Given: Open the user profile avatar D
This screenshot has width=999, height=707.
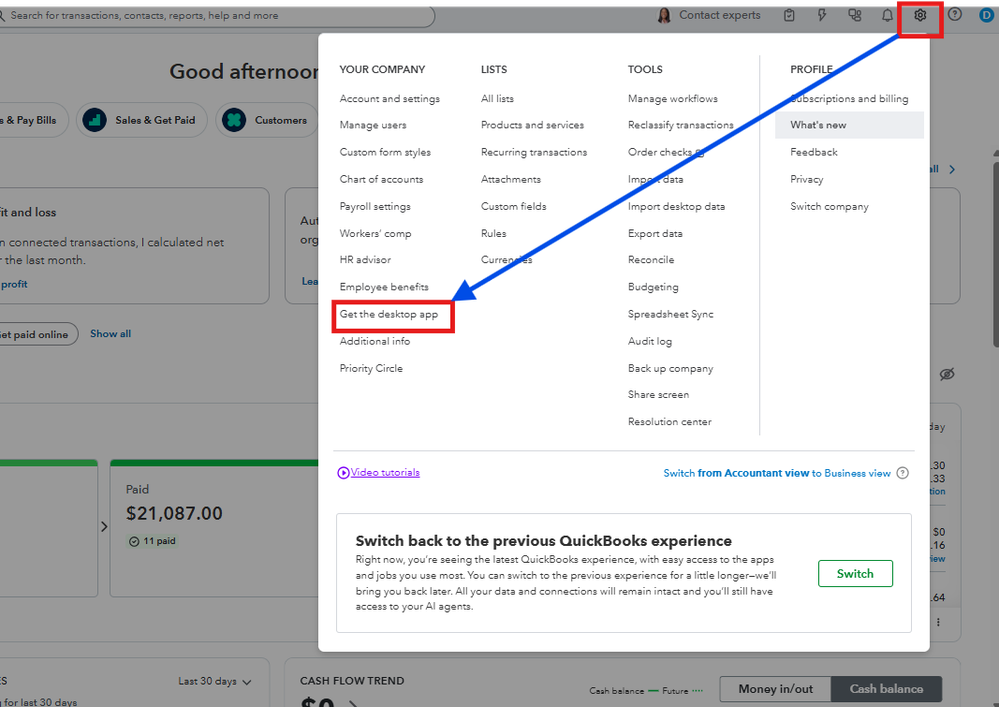Looking at the screenshot, I should 986,16.
